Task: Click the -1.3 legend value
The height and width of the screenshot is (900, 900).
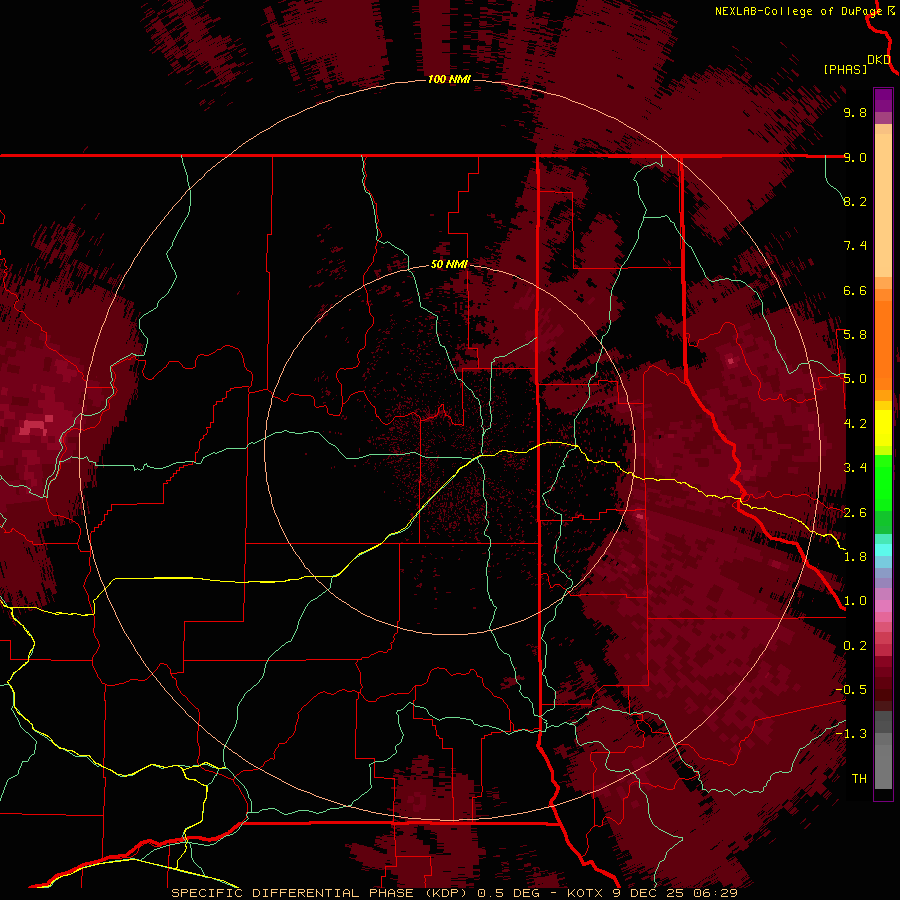Action: point(851,734)
